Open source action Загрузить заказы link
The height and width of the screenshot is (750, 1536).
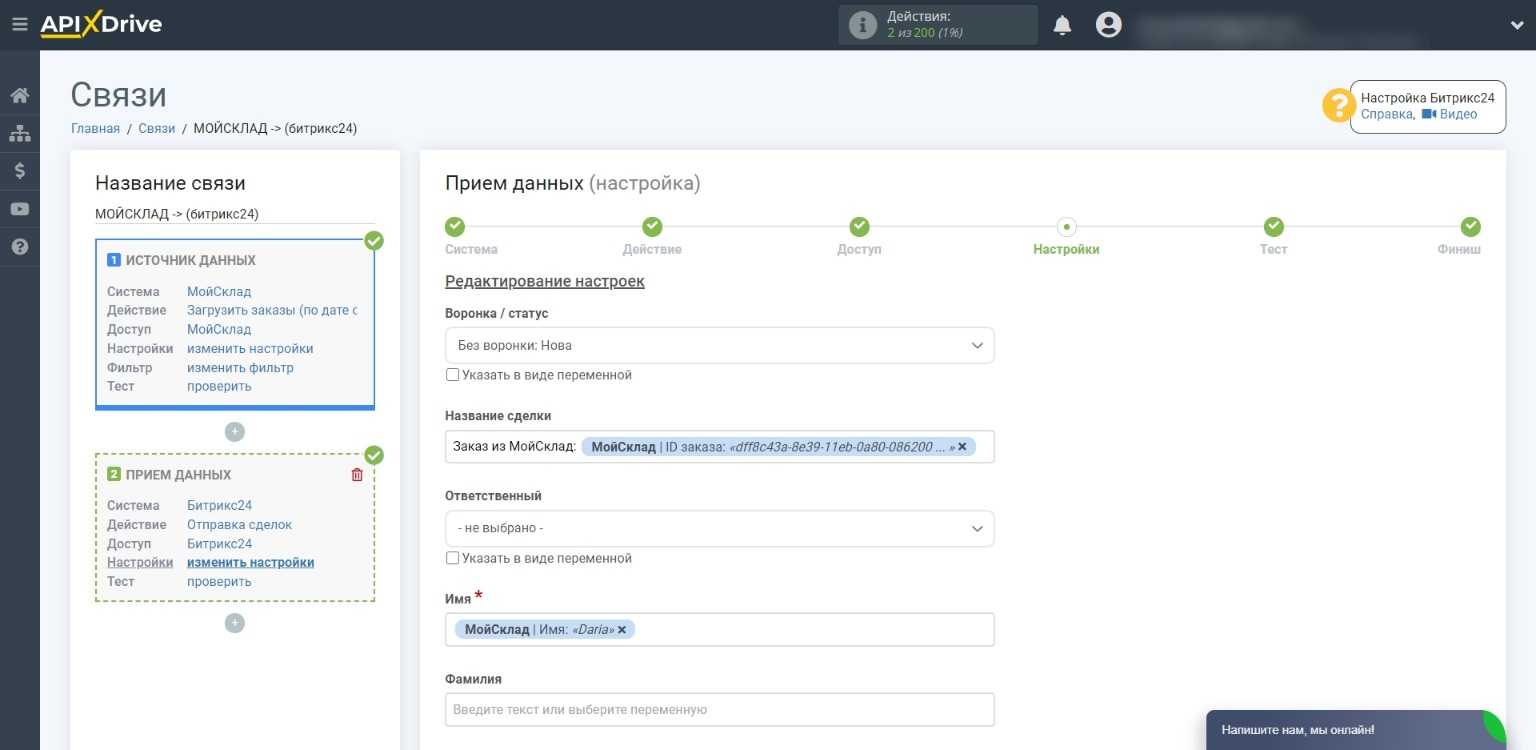(272, 311)
